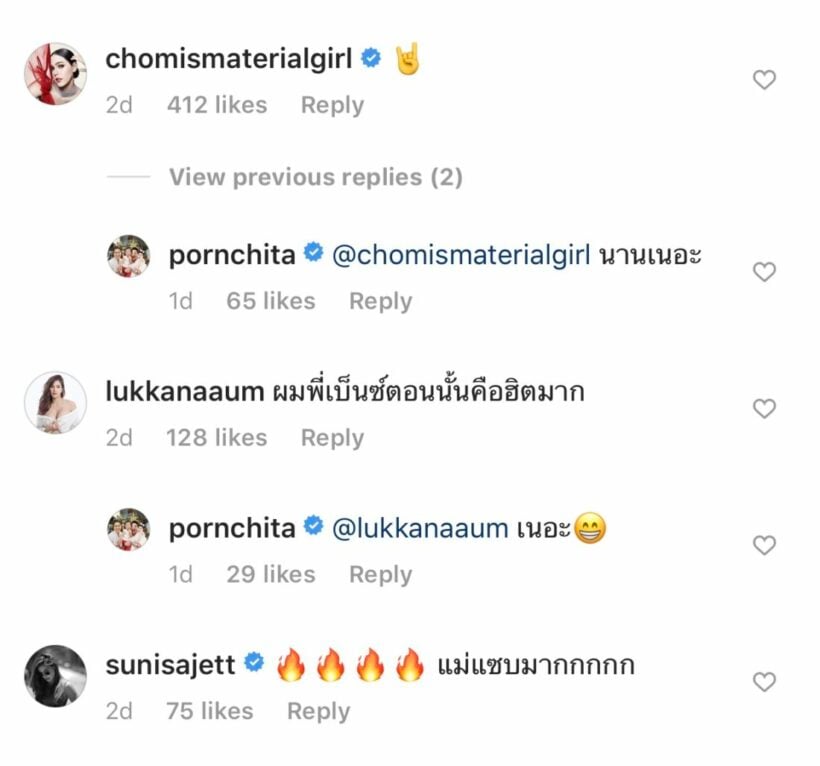This screenshot has width=820, height=766.
Task: View who liked: 412 likes
Action: point(217,105)
